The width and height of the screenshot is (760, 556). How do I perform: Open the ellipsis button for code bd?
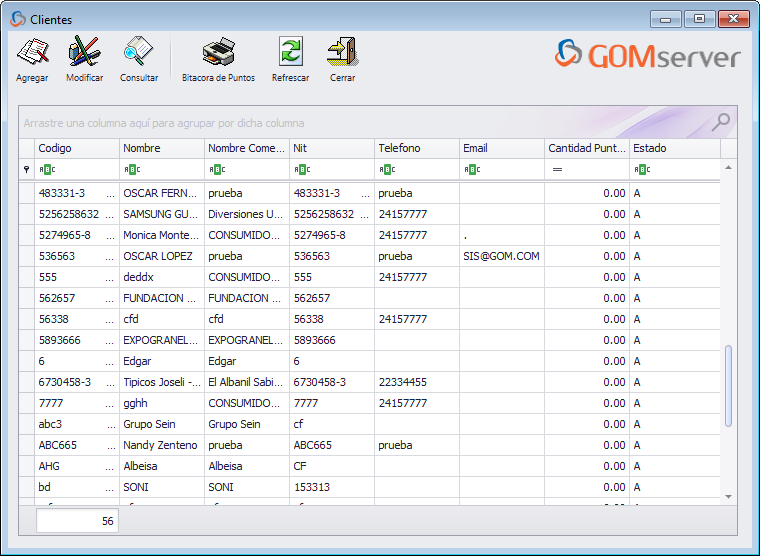pyautogui.click(x=111, y=488)
